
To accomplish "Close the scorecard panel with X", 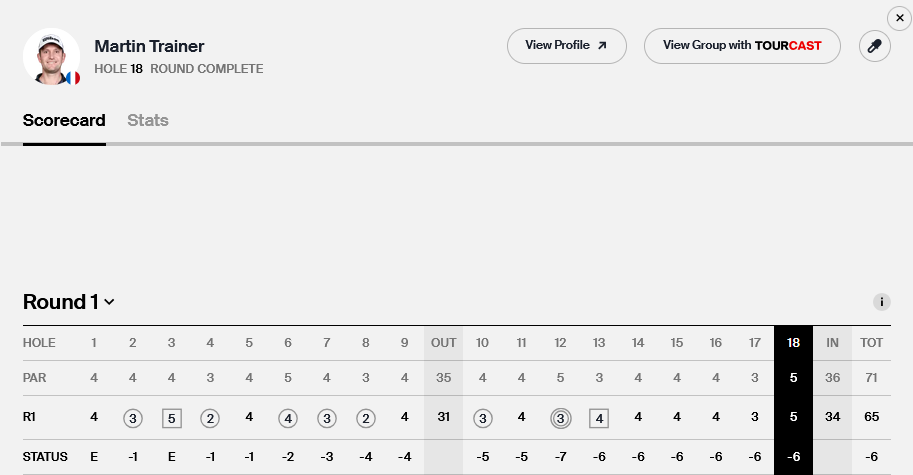I will tap(900, 17).
